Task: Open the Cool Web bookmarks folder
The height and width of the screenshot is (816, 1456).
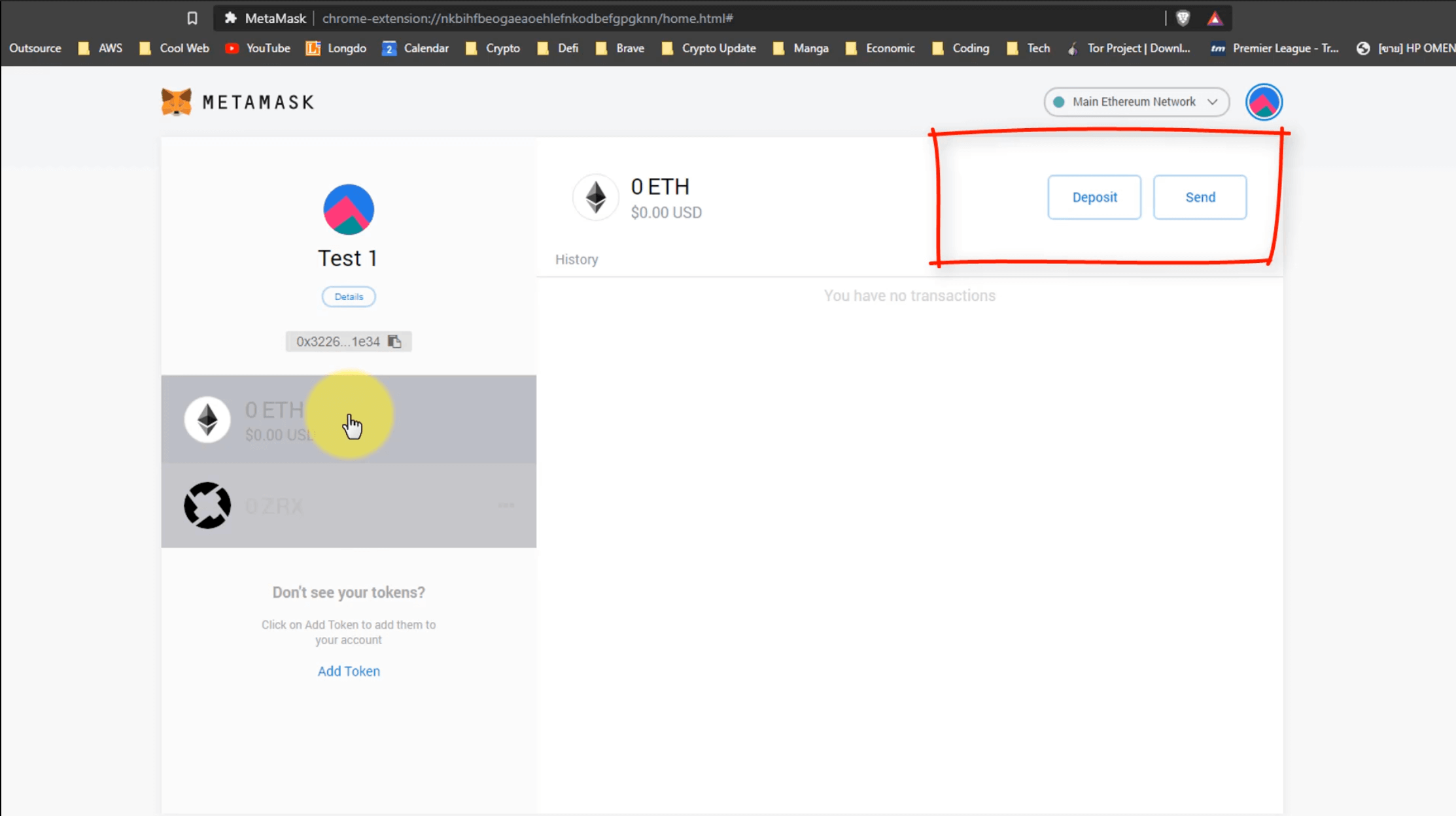Action: (174, 48)
